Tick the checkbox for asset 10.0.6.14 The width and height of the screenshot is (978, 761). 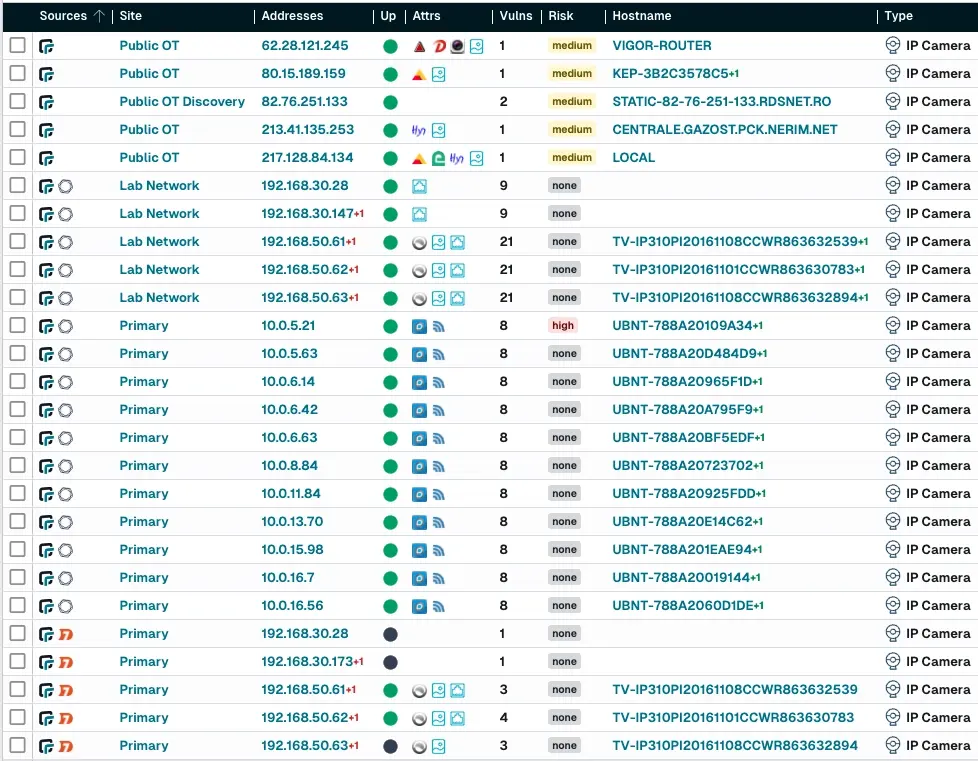18,382
